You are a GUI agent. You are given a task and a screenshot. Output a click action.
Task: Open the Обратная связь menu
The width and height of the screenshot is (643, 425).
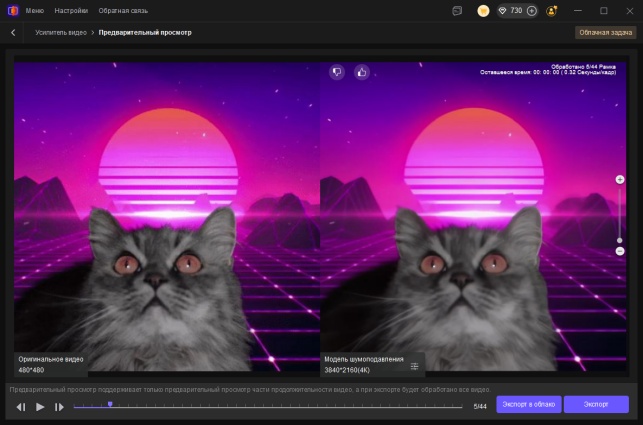pos(123,11)
